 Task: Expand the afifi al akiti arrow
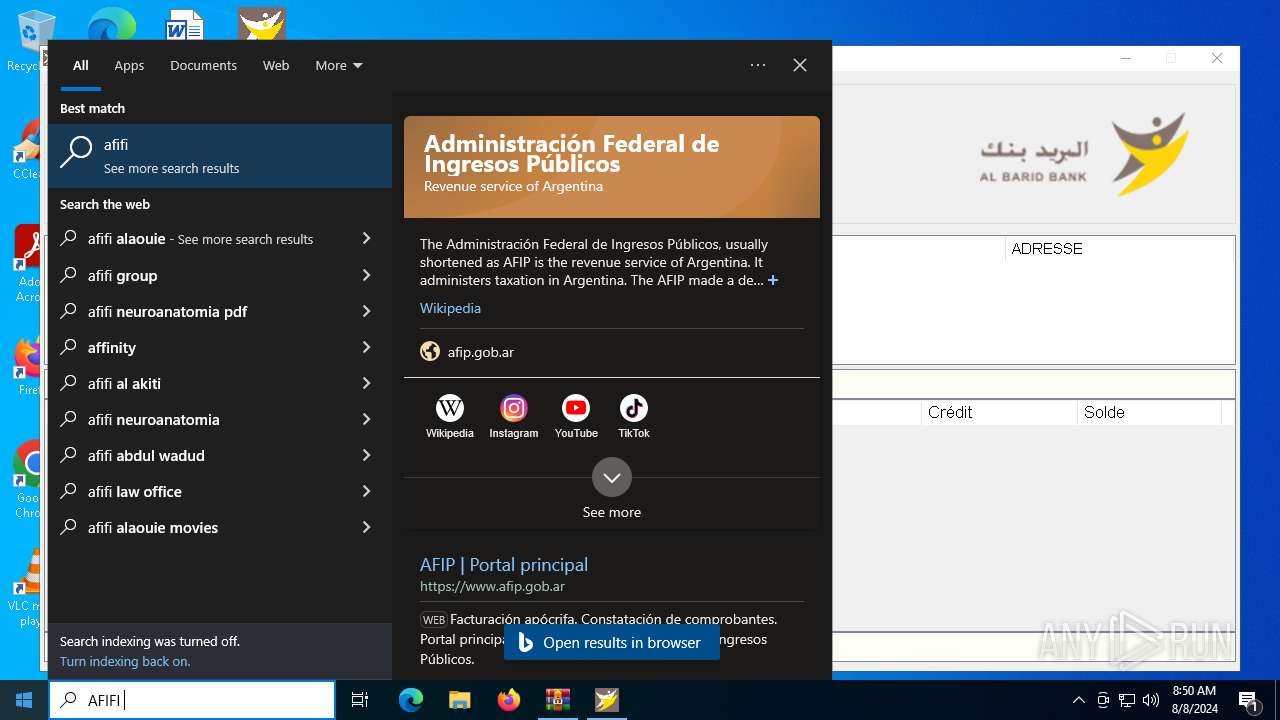point(366,383)
